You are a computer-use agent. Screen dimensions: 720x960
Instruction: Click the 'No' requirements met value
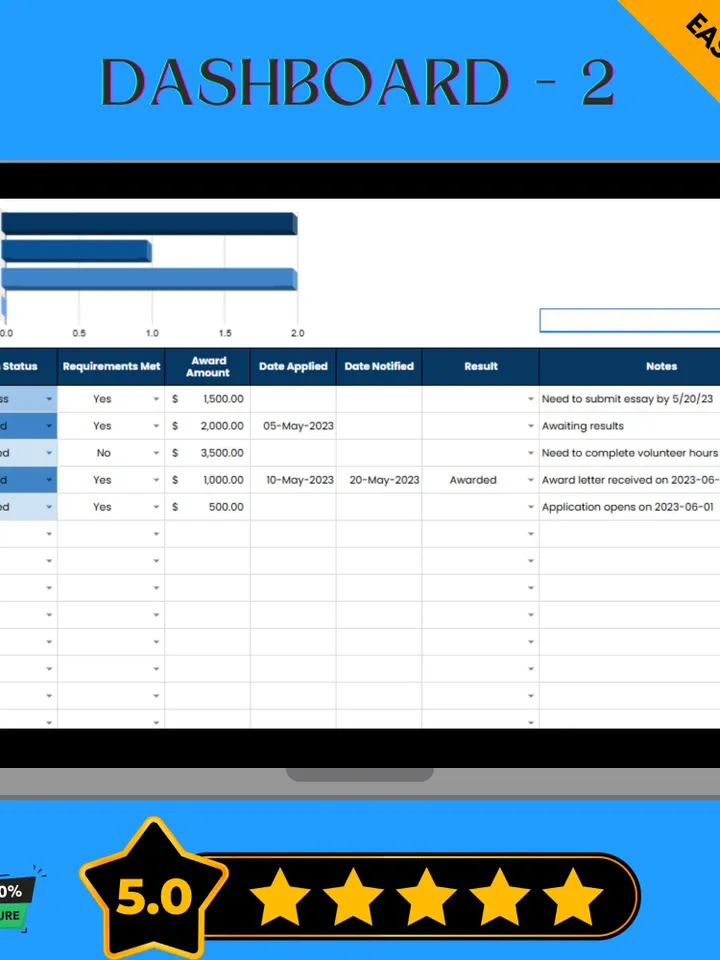tap(103, 453)
